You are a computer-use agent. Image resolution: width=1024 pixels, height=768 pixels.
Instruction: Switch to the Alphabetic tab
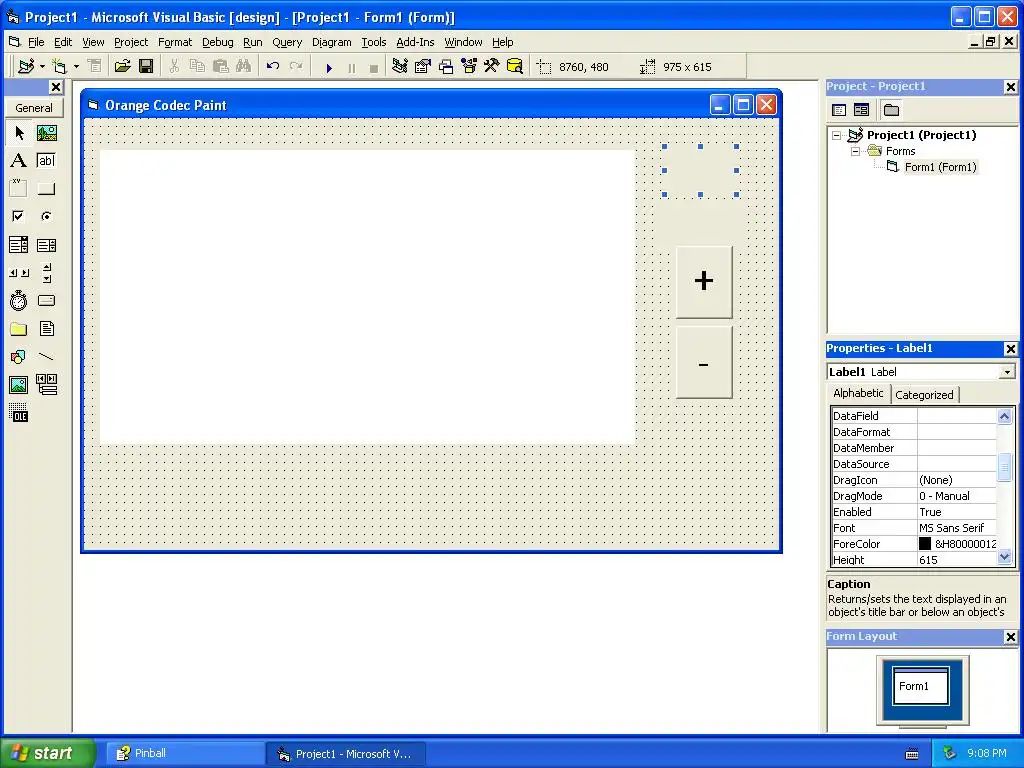tap(858, 393)
